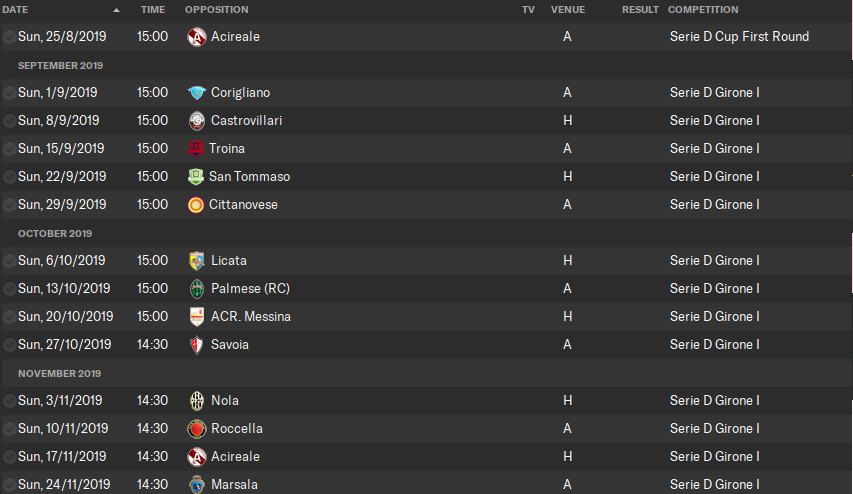Toggle the tick beside Sun, 6/10/2019
The height and width of the screenshot is (494, 853).
tap(9, 261)
